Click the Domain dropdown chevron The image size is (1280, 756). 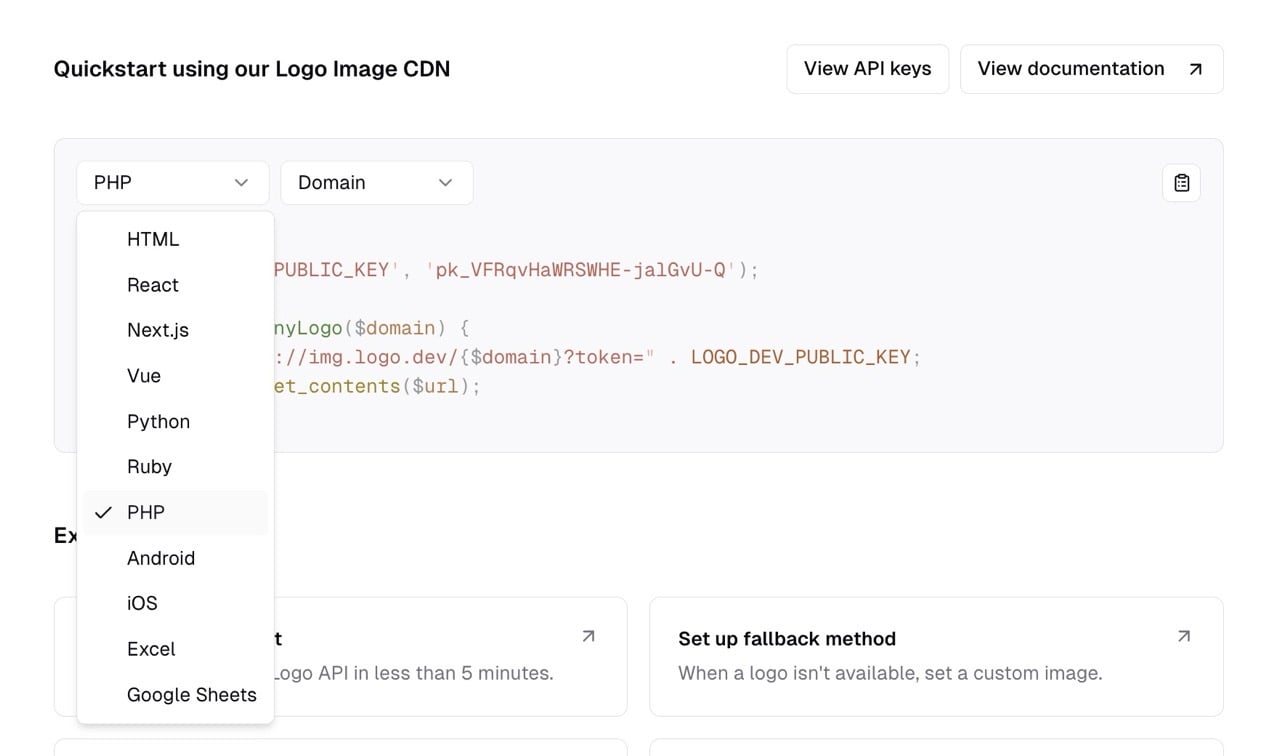pyautogui.click(x=446, y=183)
